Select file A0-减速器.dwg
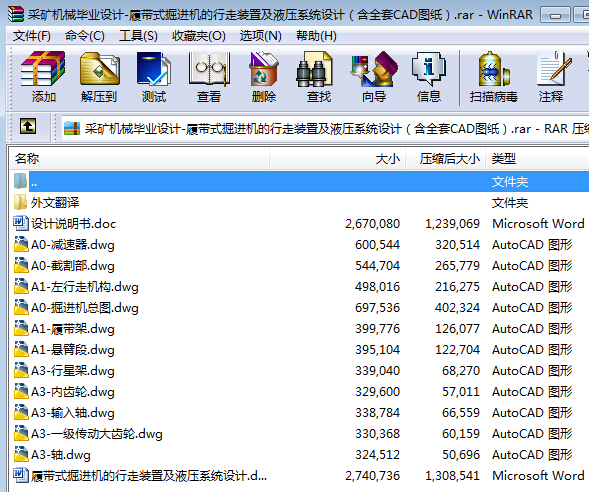This screenshot has height=492, width=589. click(x=72, y=244)
